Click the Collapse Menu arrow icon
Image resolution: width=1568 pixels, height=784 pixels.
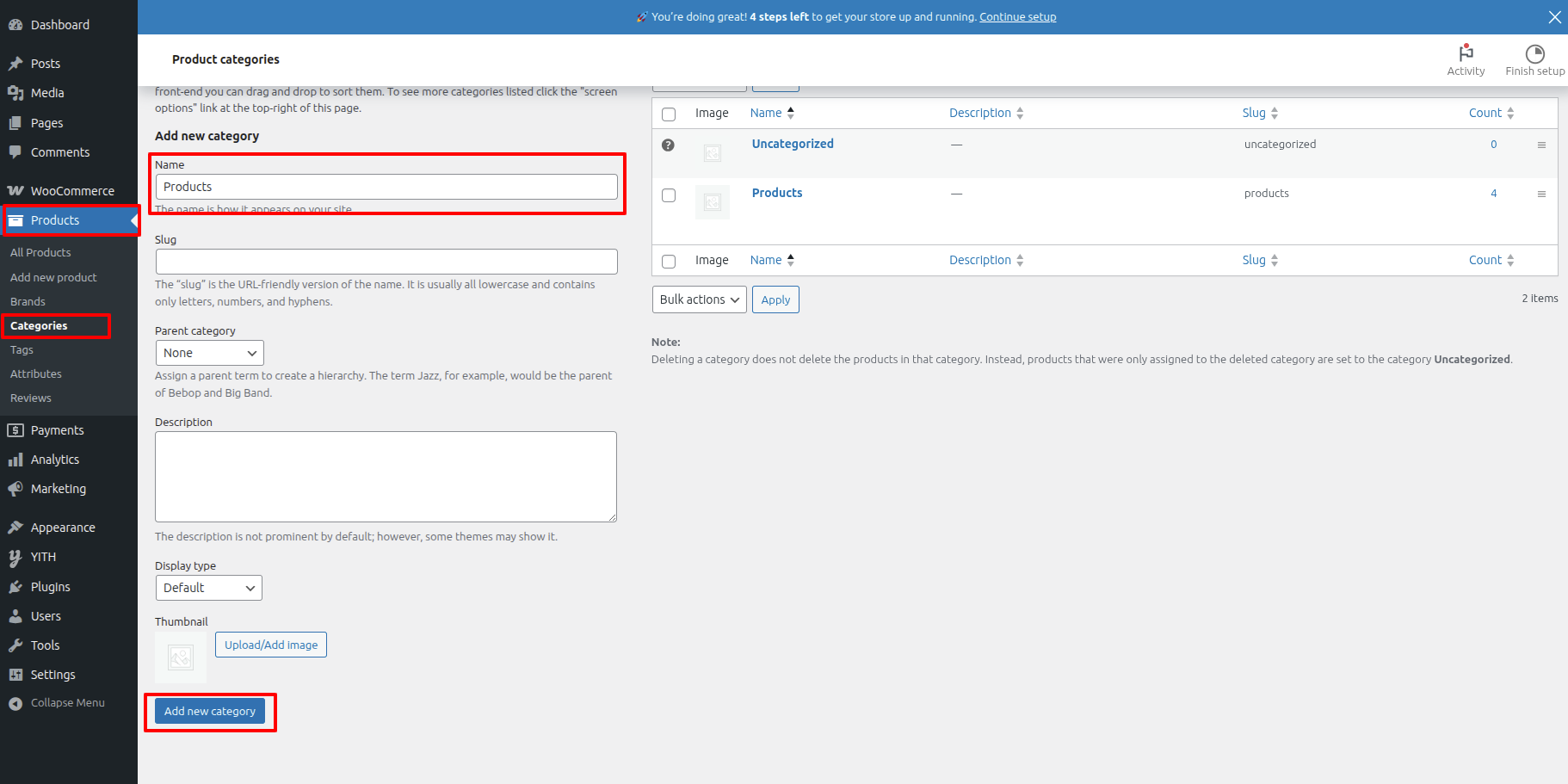(x=15, y=704)
